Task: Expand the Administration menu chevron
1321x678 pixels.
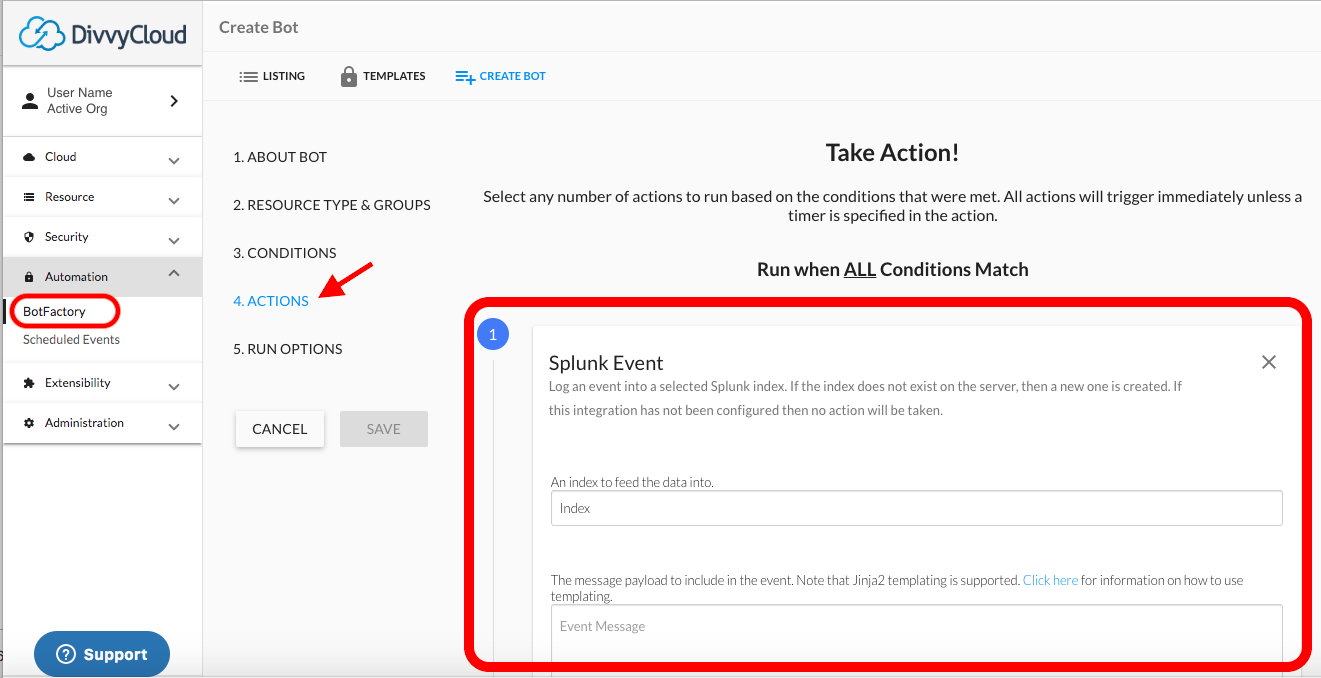Action: pyautogui.click(x=174, y=426)
